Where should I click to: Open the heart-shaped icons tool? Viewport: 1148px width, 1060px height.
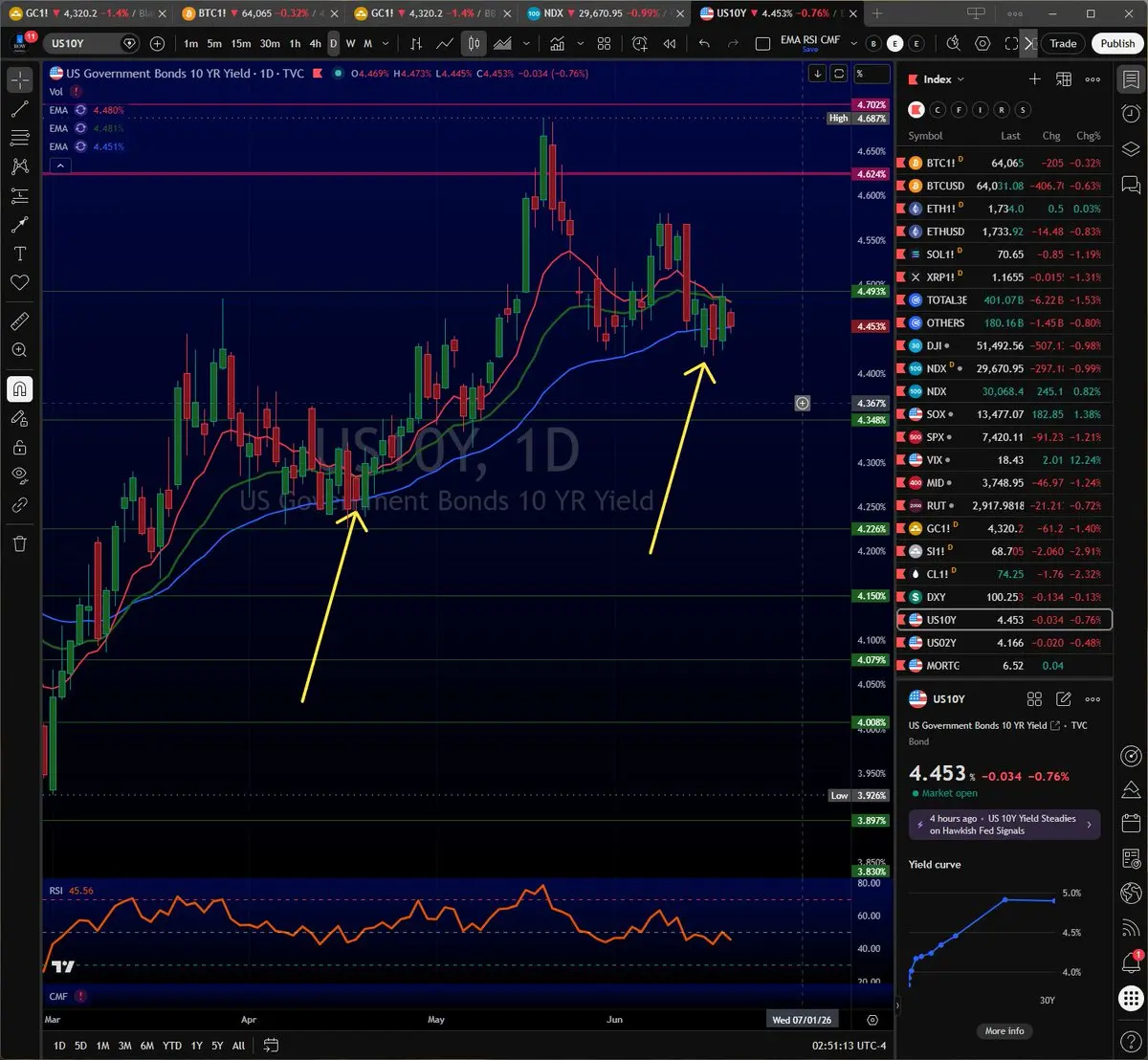pos(20,282)
